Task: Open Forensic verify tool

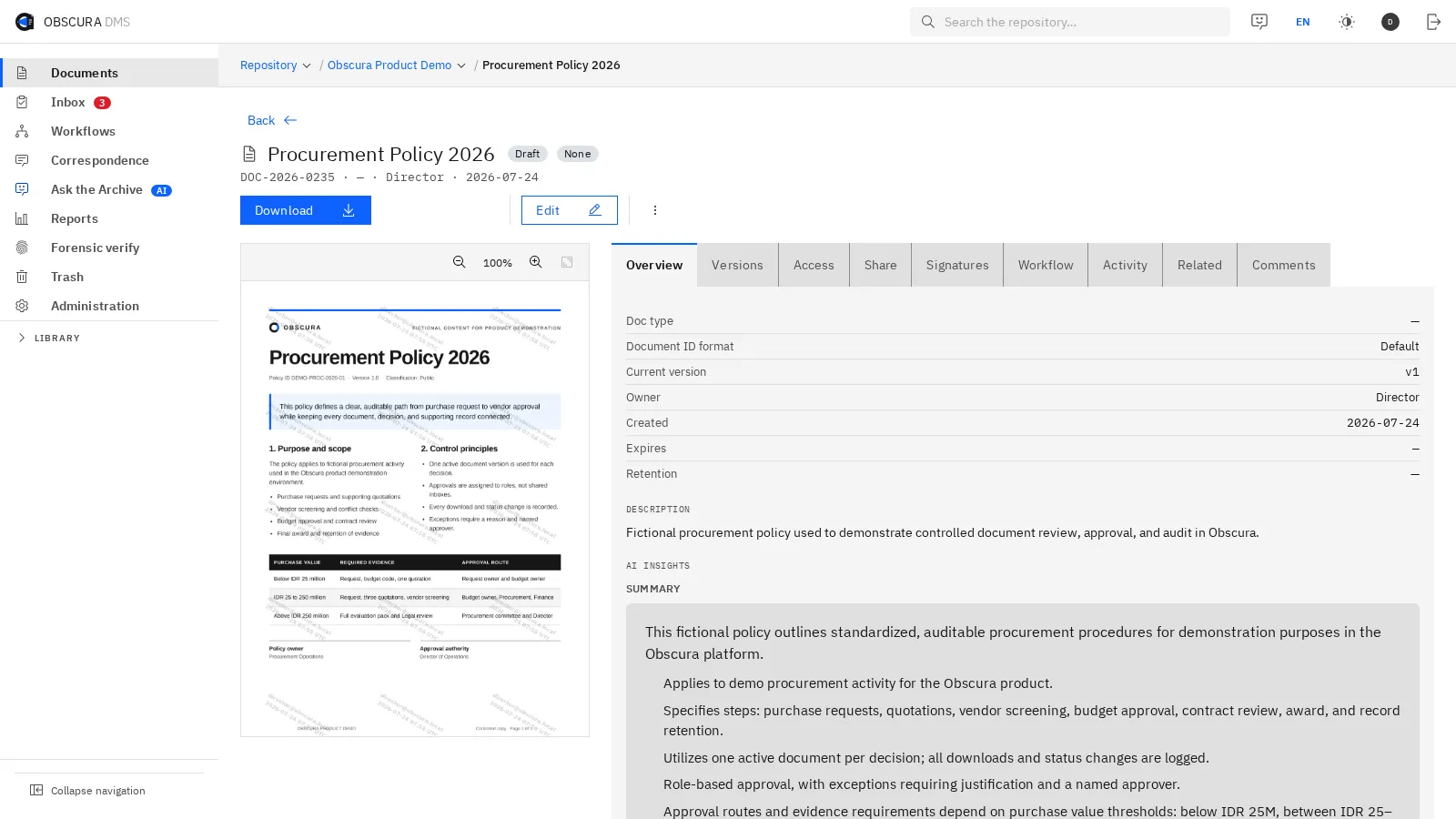Action: [x=109, y=248]
